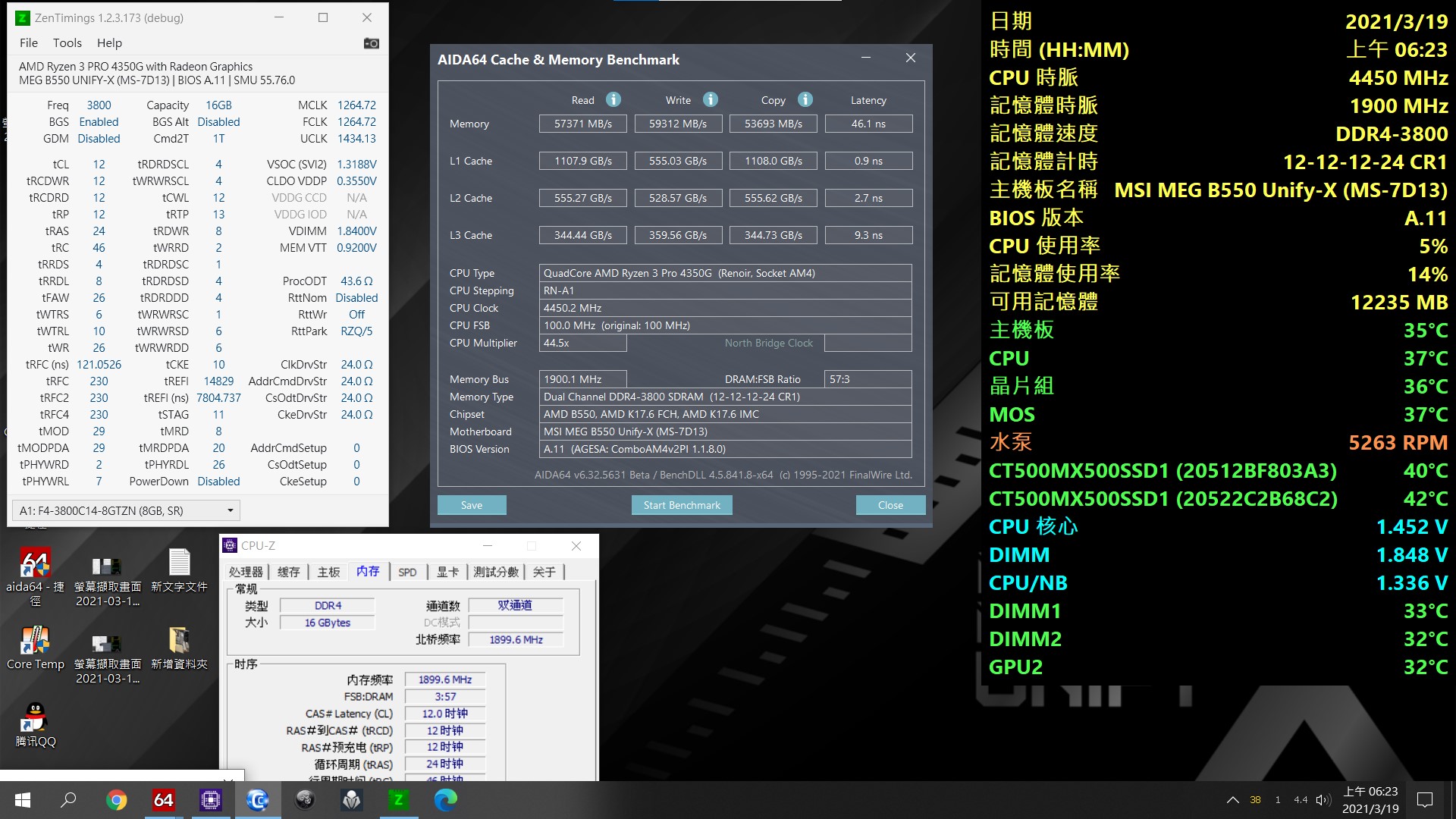Switch to the 主板 tab in CPU-Z
The width and height of the screenshot is (1456, 819).
(328, 572)
